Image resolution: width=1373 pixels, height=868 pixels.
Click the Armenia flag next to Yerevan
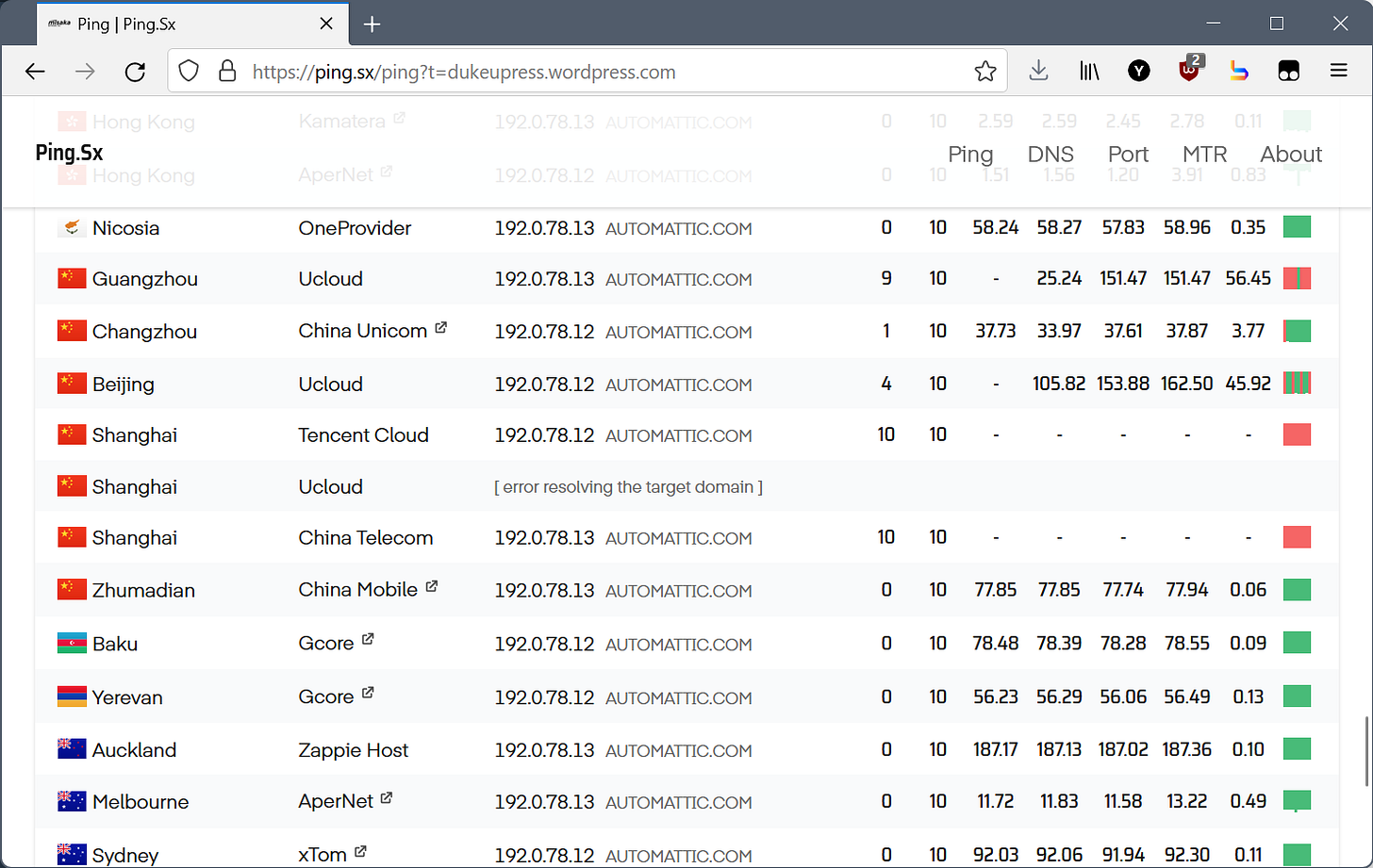click(x=72, y=697)
